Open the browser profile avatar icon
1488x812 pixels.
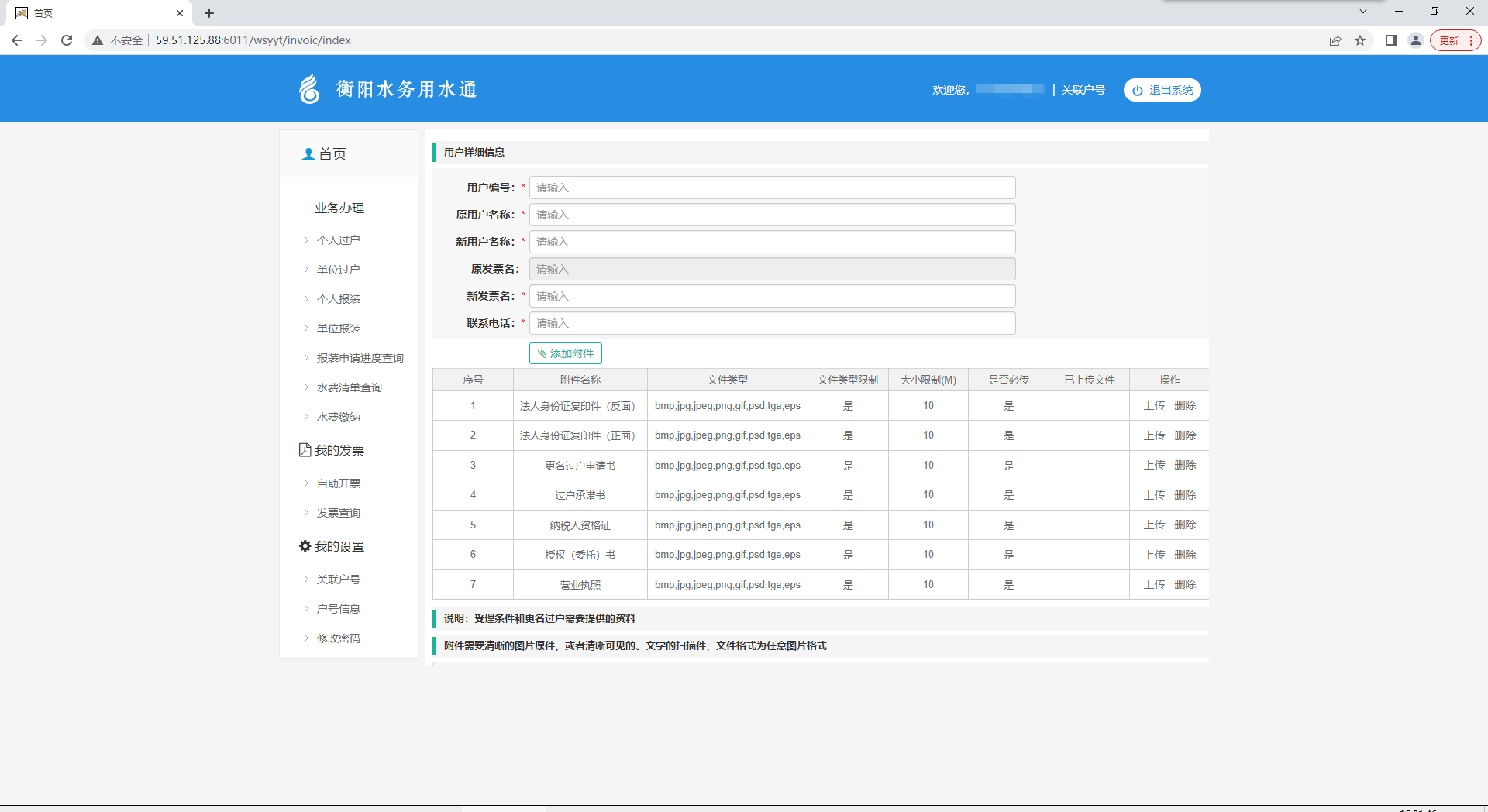pos(1416,40)
